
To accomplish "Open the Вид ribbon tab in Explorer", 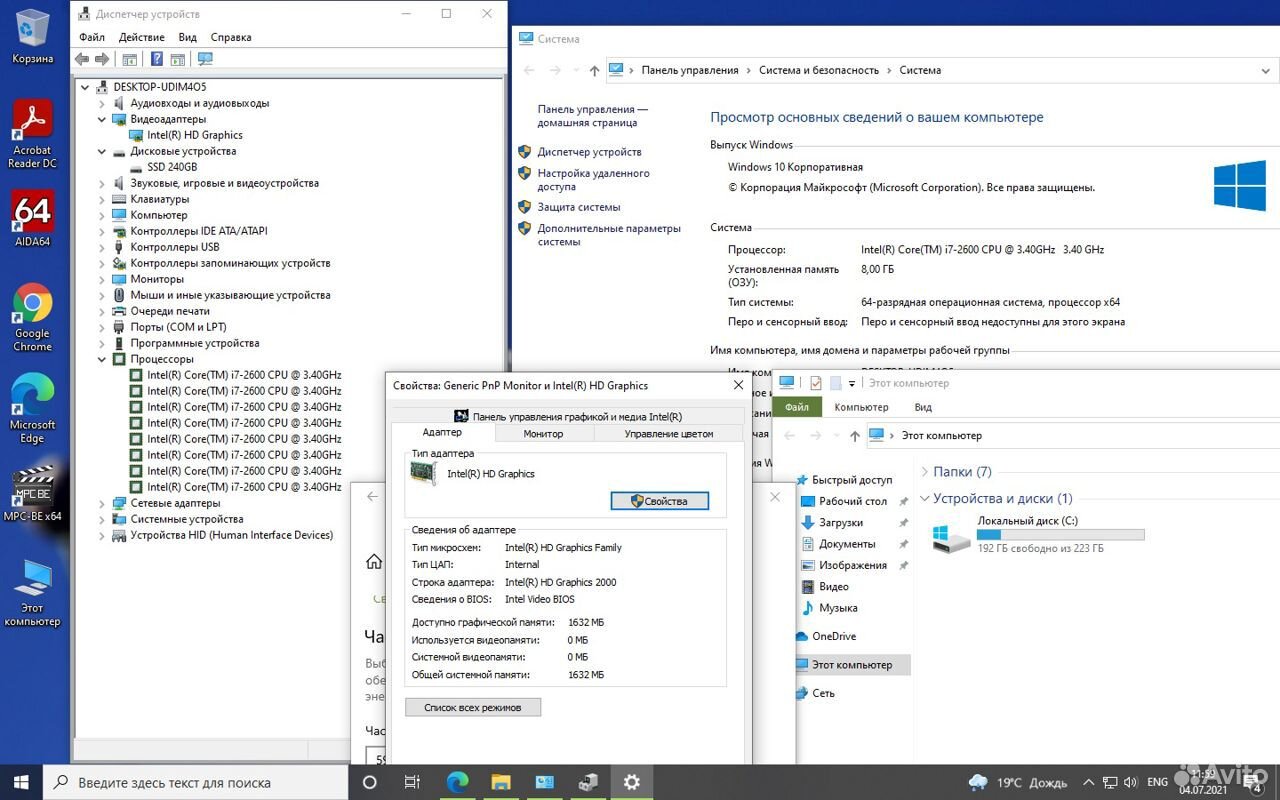I will click(923, 407).
